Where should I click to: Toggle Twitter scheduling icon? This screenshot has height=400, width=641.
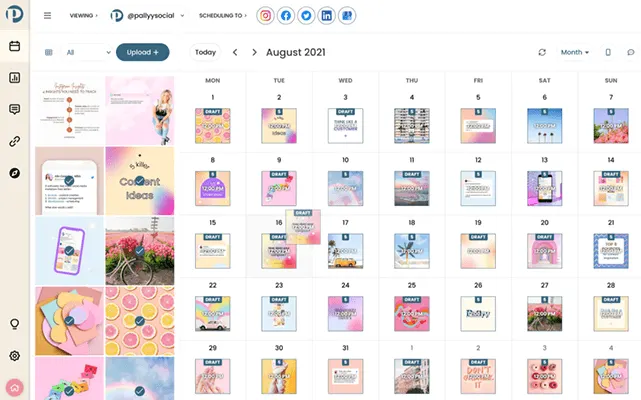click(x=306, y=16)
